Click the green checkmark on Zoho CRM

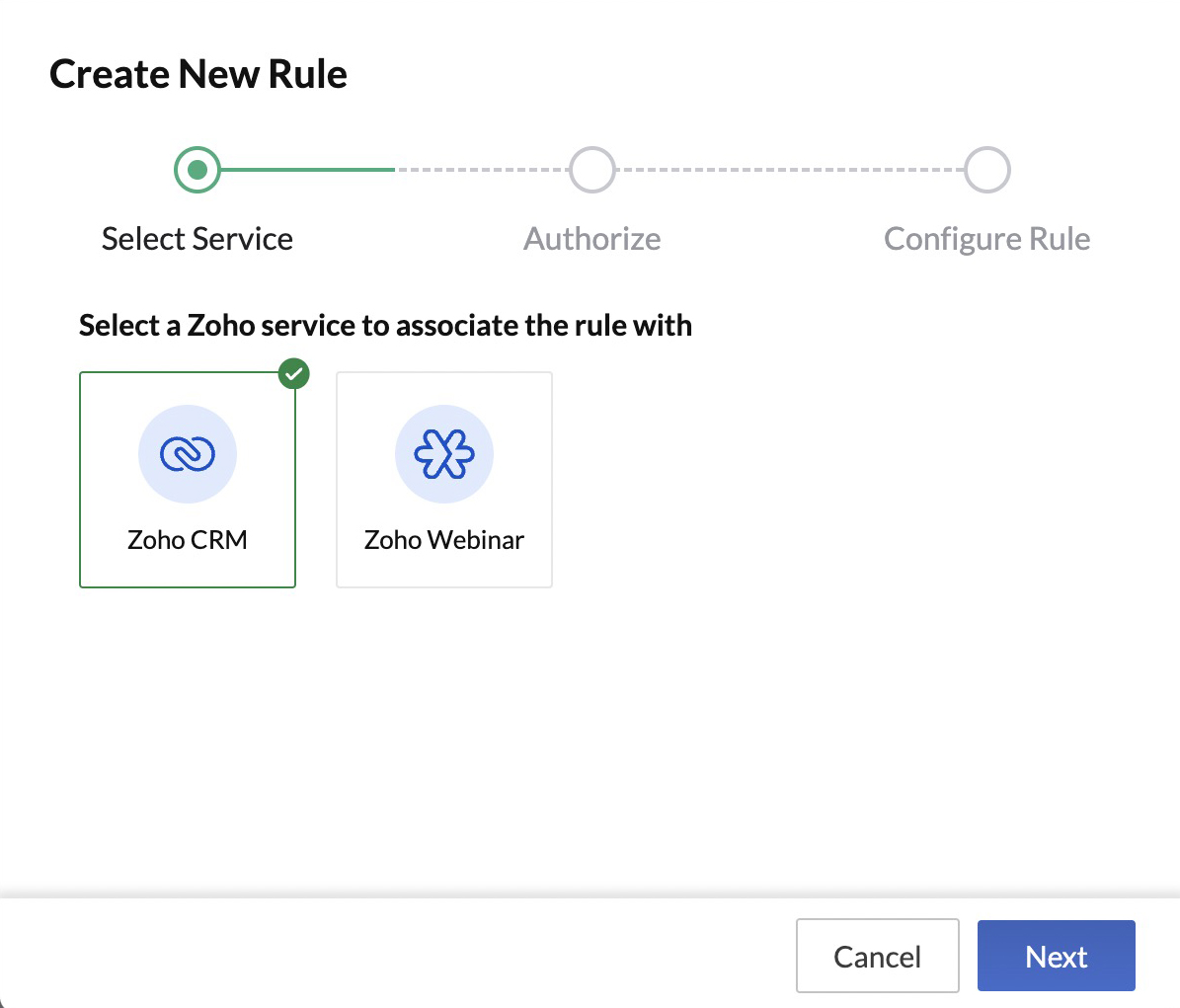(292, 373)
